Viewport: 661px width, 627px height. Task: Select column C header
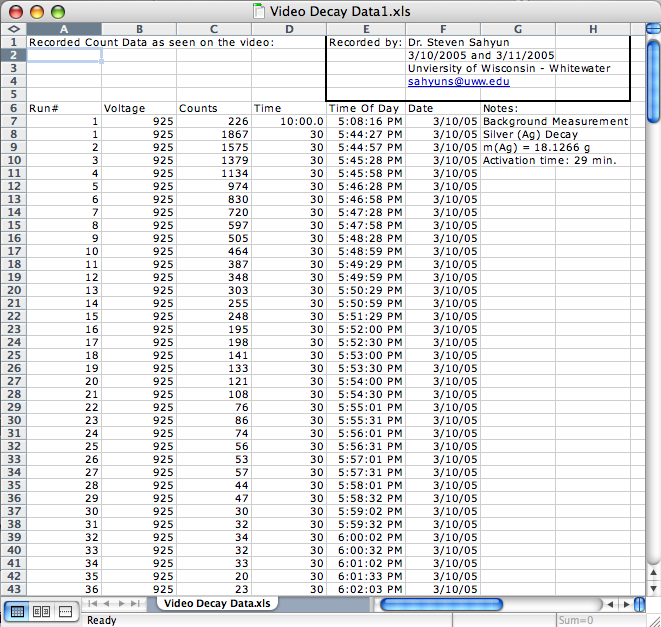214,29
